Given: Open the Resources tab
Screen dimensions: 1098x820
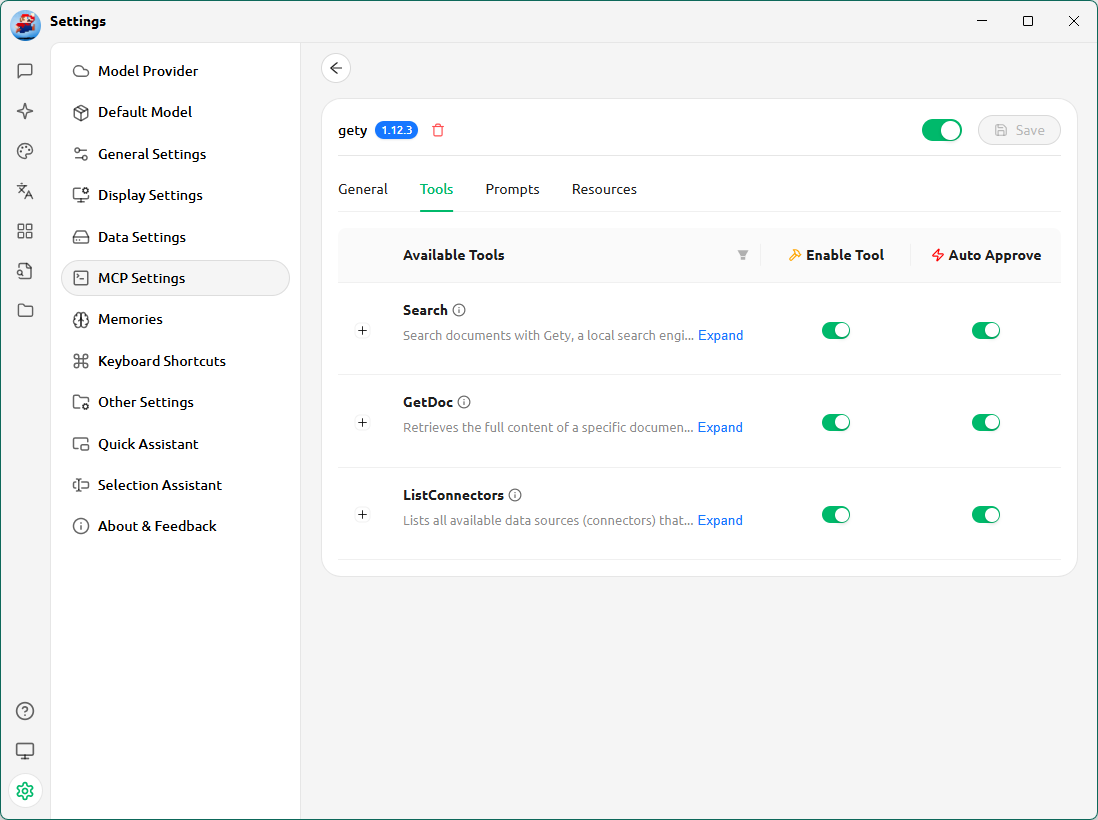Looking at the screenshot, I should click(x=604, y=189).
